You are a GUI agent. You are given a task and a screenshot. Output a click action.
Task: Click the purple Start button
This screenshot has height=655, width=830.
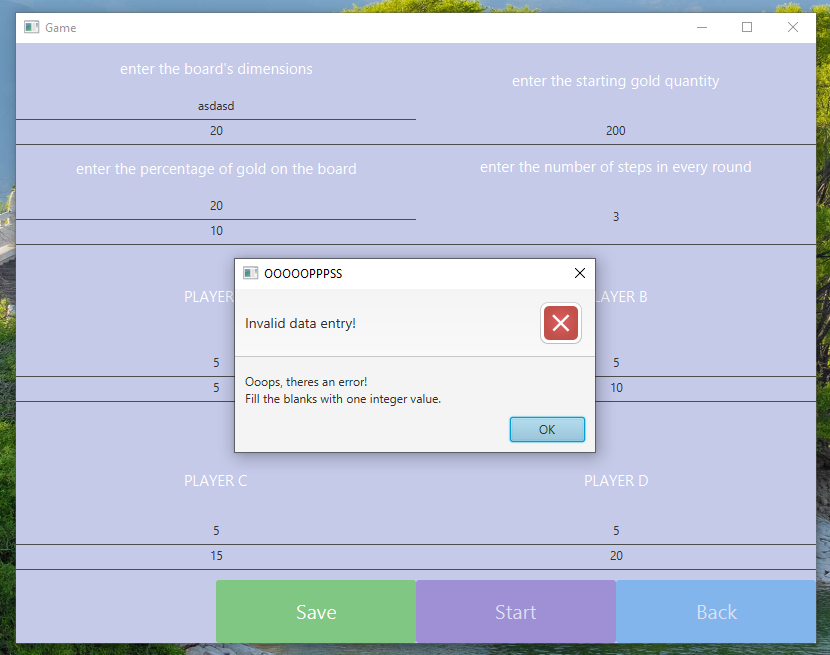tap(516, 612)
